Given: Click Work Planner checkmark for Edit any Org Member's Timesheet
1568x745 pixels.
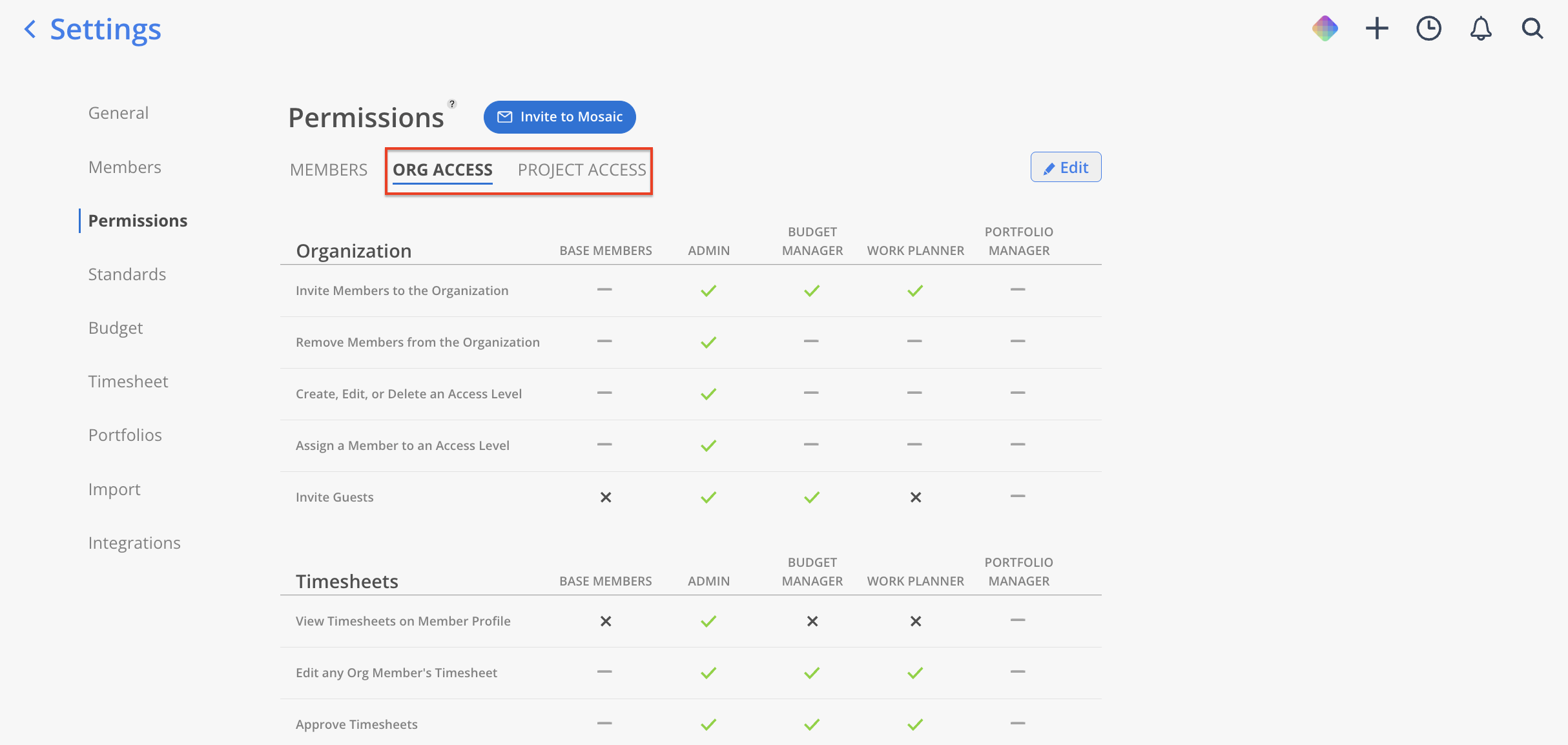Looking at the screenshot, I should tap(915, 673).
